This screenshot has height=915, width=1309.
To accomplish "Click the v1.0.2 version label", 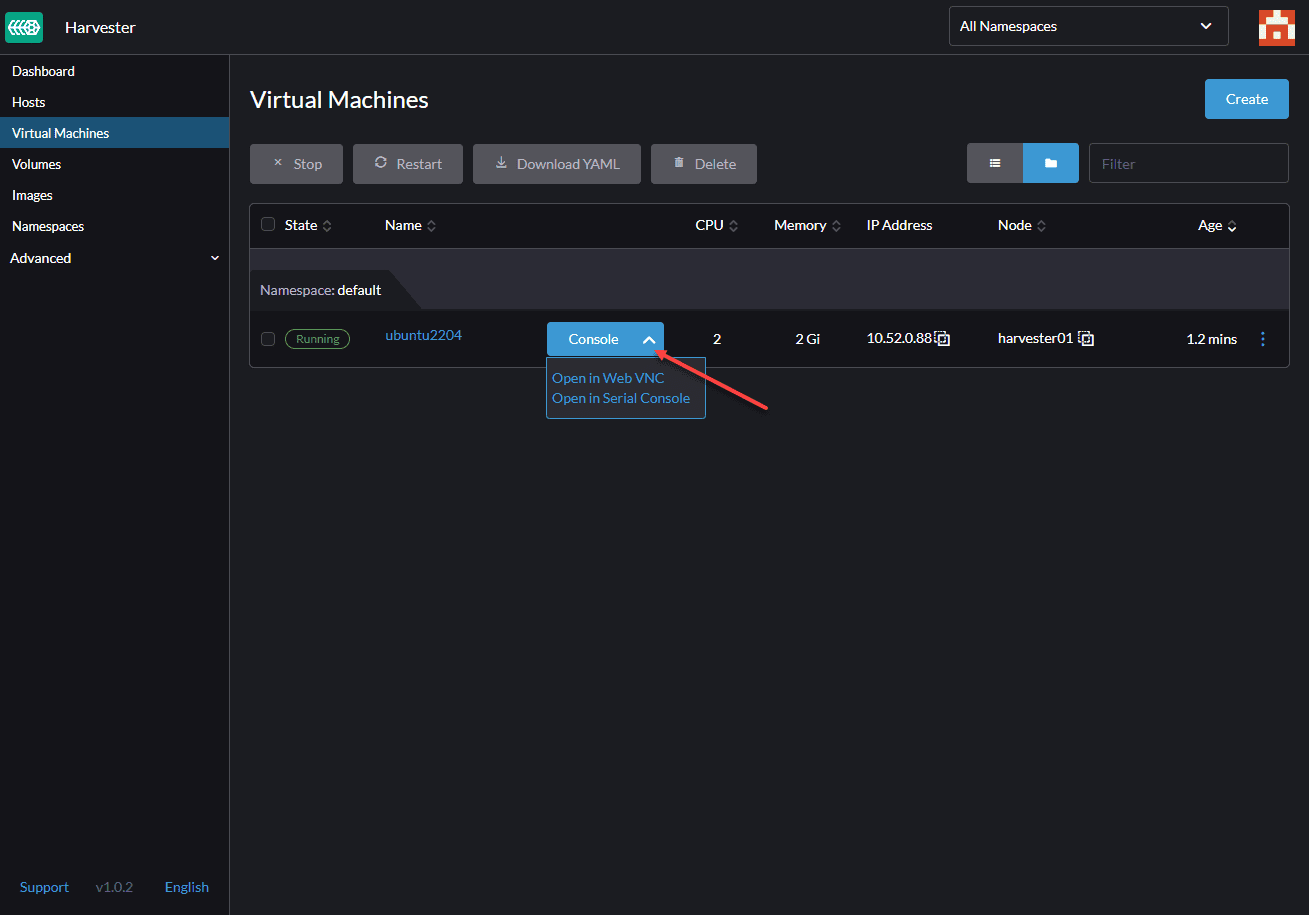I will click(114, 887).
